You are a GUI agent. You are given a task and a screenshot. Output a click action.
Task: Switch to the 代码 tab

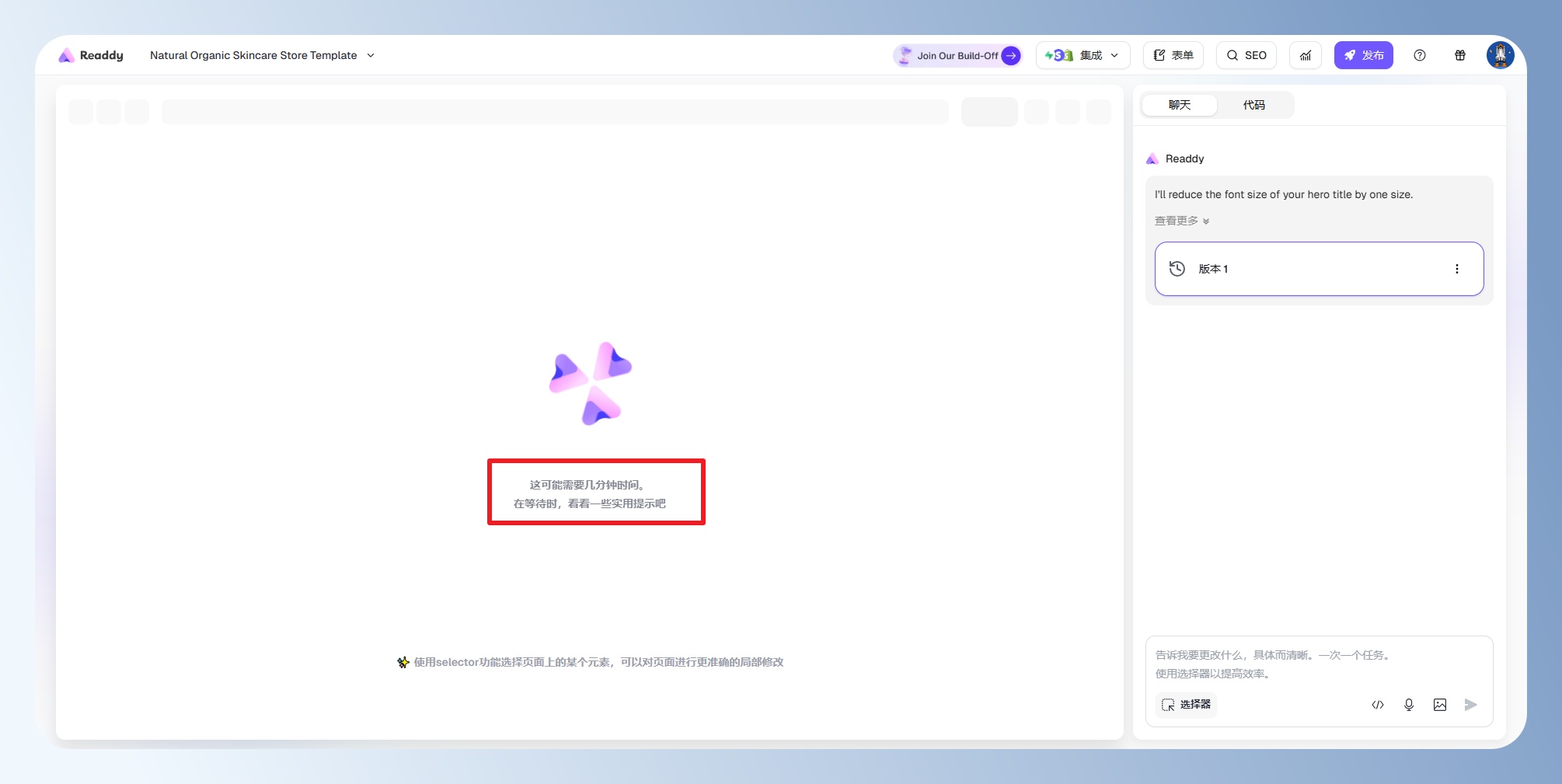[x=1253, y=105]
